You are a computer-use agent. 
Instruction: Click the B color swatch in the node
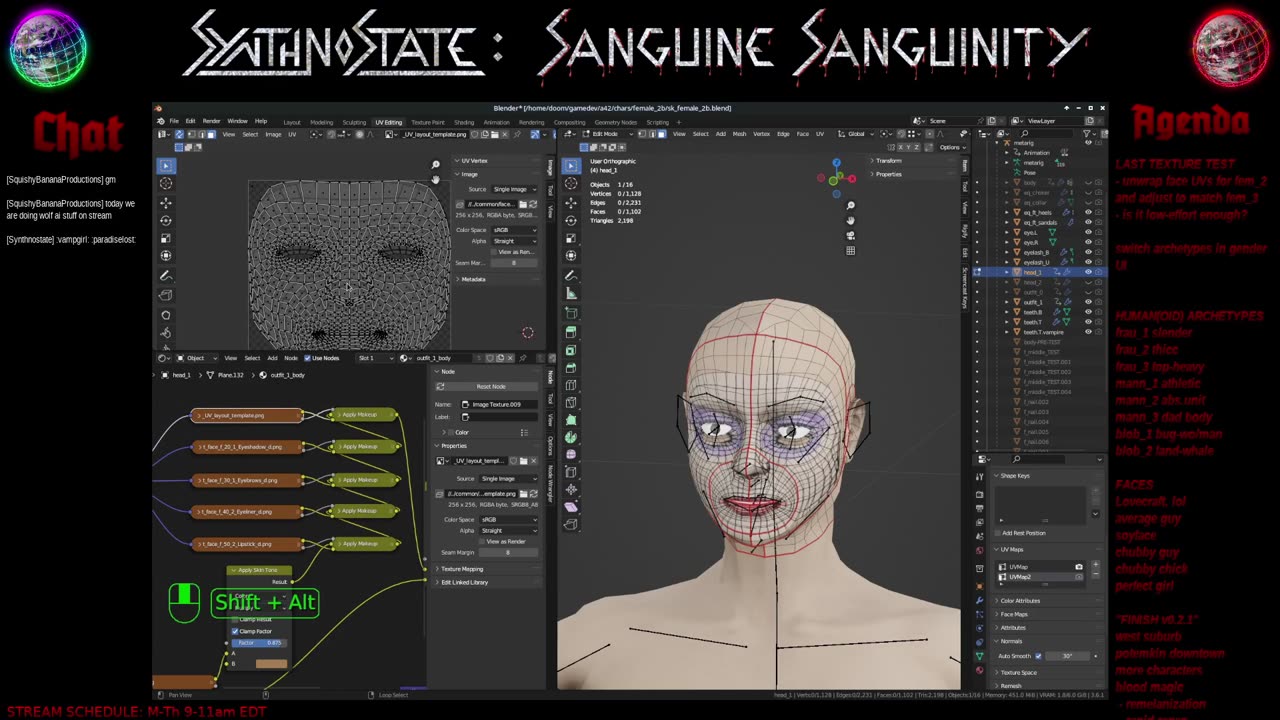pos(271,663)
